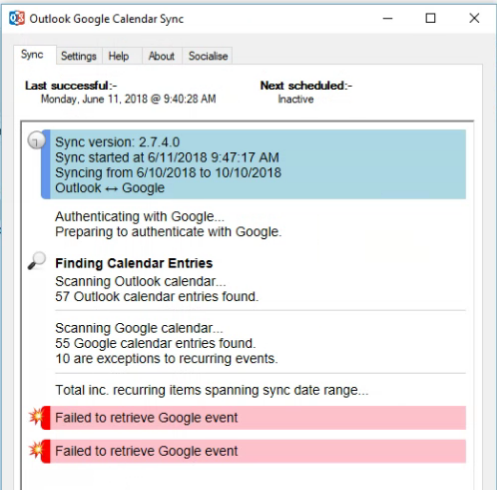Screen dimensions: 497x490
Task: Click 'Monday, June 11, 2018 @ 9:40:28 AM'
Action: point(128,99)
